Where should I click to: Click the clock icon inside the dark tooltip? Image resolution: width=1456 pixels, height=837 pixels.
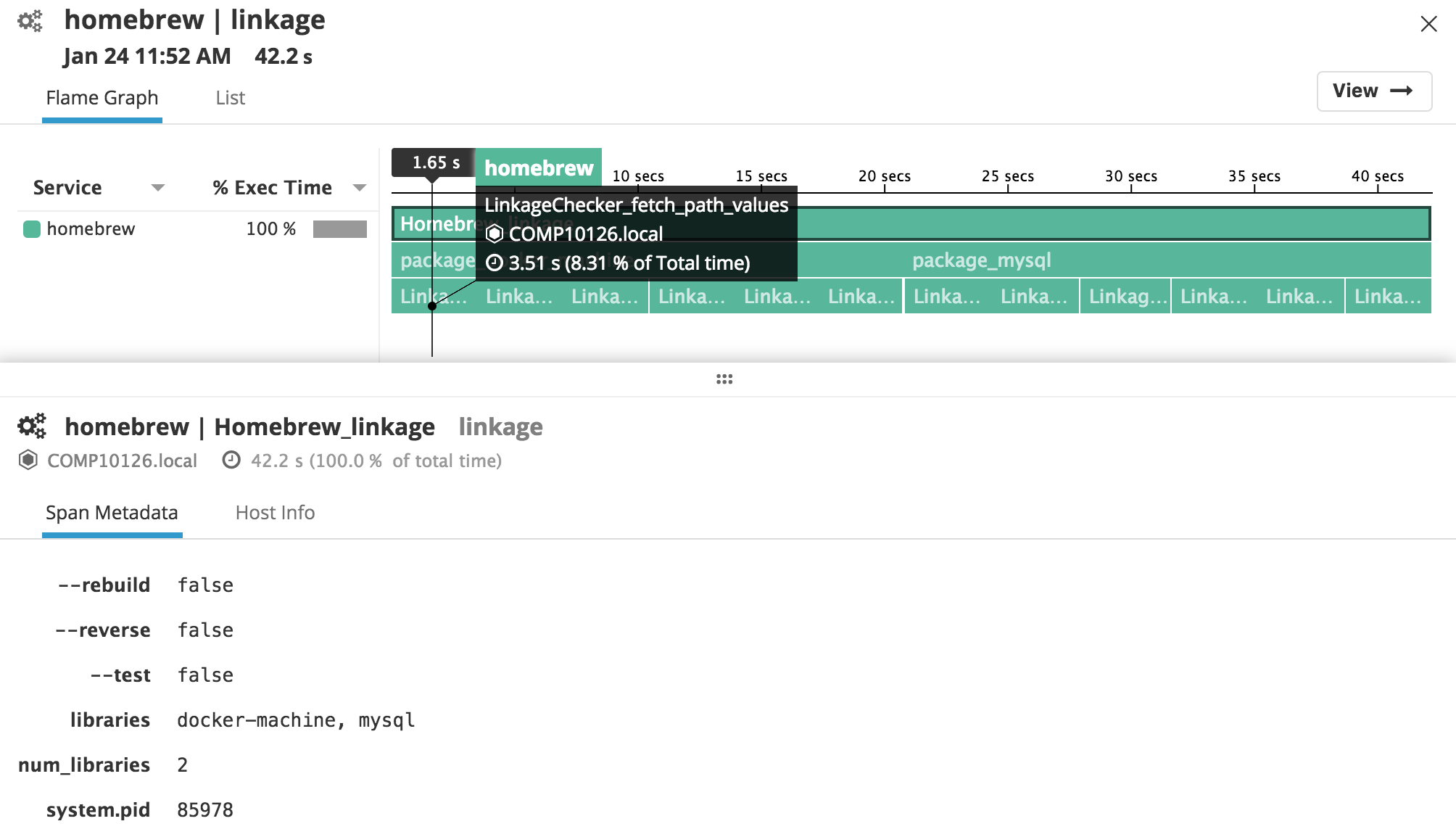495,263
